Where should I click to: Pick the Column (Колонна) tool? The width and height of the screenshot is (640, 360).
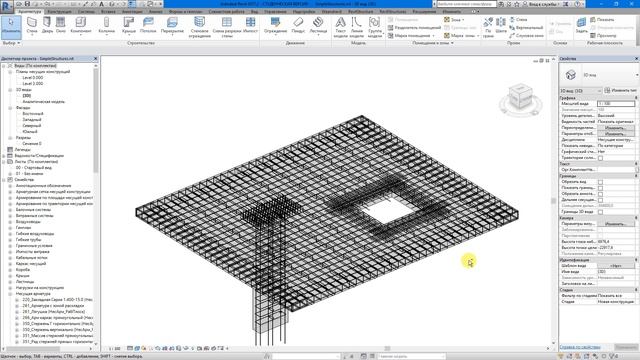click(107, 26)
